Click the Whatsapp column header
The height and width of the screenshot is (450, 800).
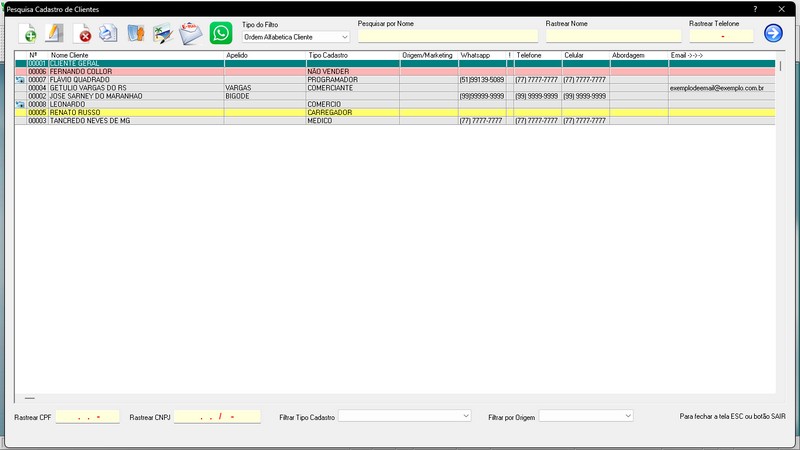pos(482,55)
